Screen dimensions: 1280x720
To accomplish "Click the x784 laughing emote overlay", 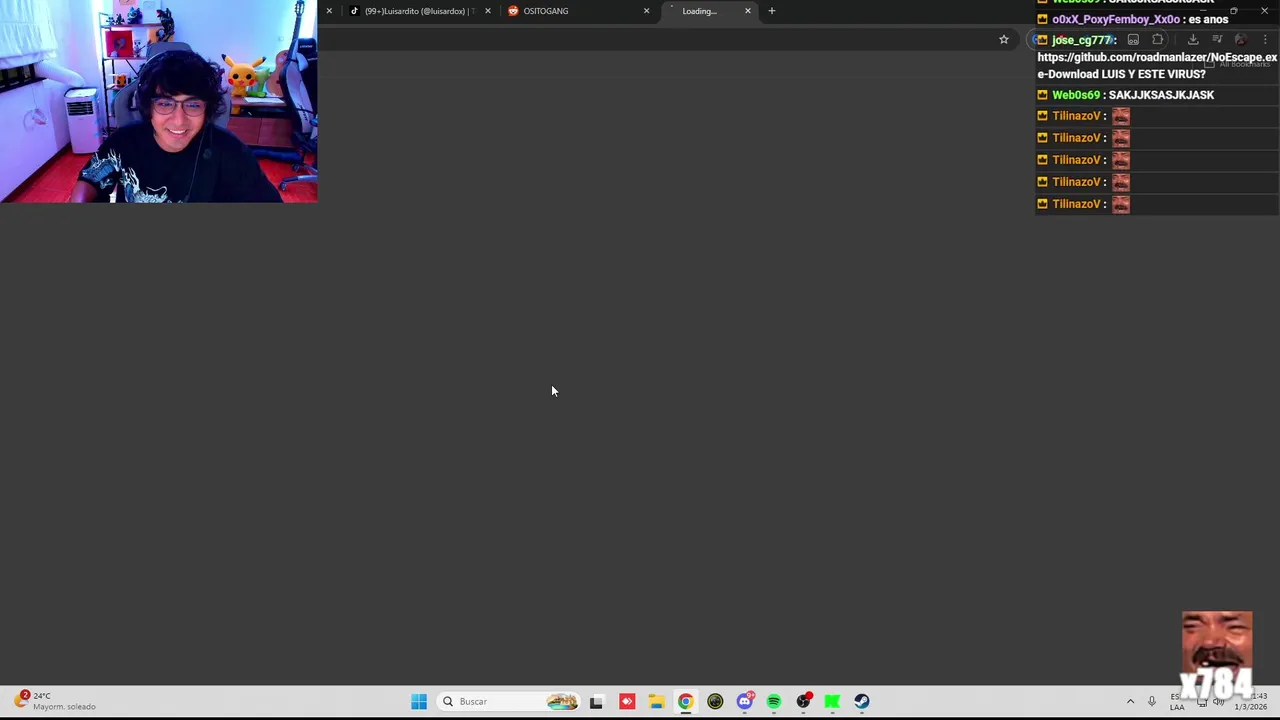I will click(x=1216, y=655).
